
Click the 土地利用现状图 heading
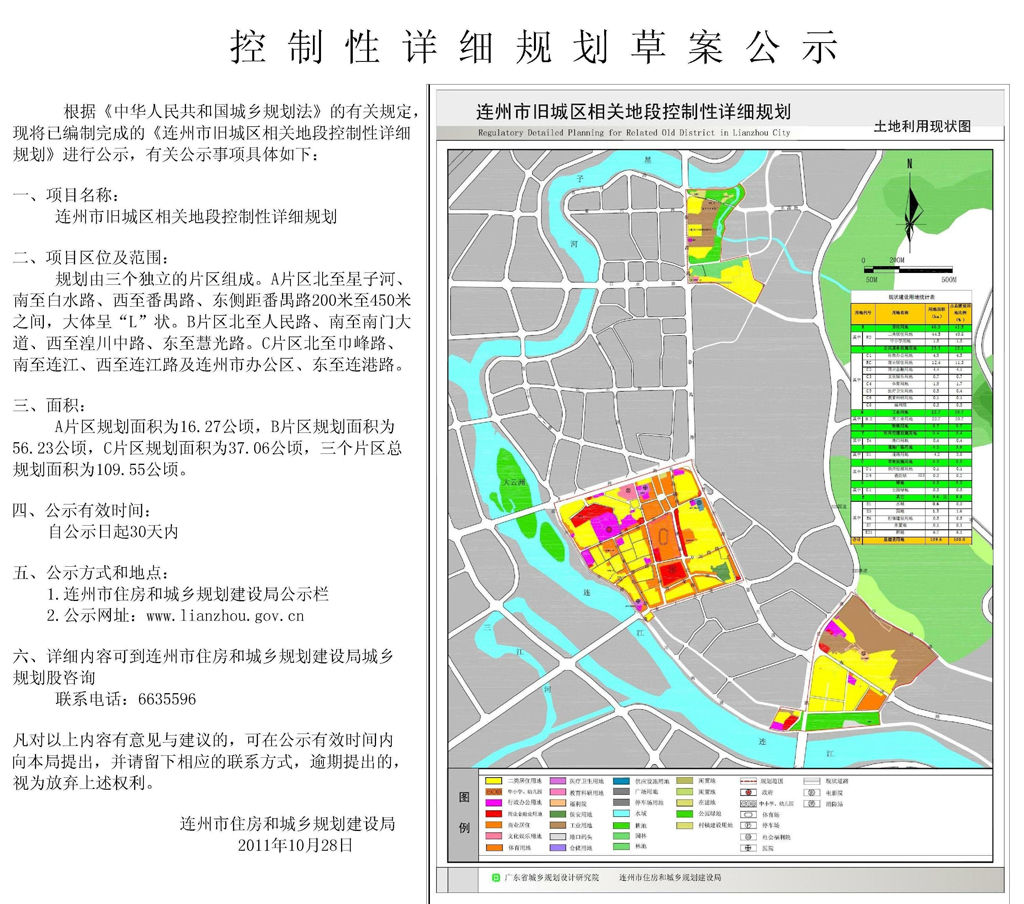coord(922,128)
